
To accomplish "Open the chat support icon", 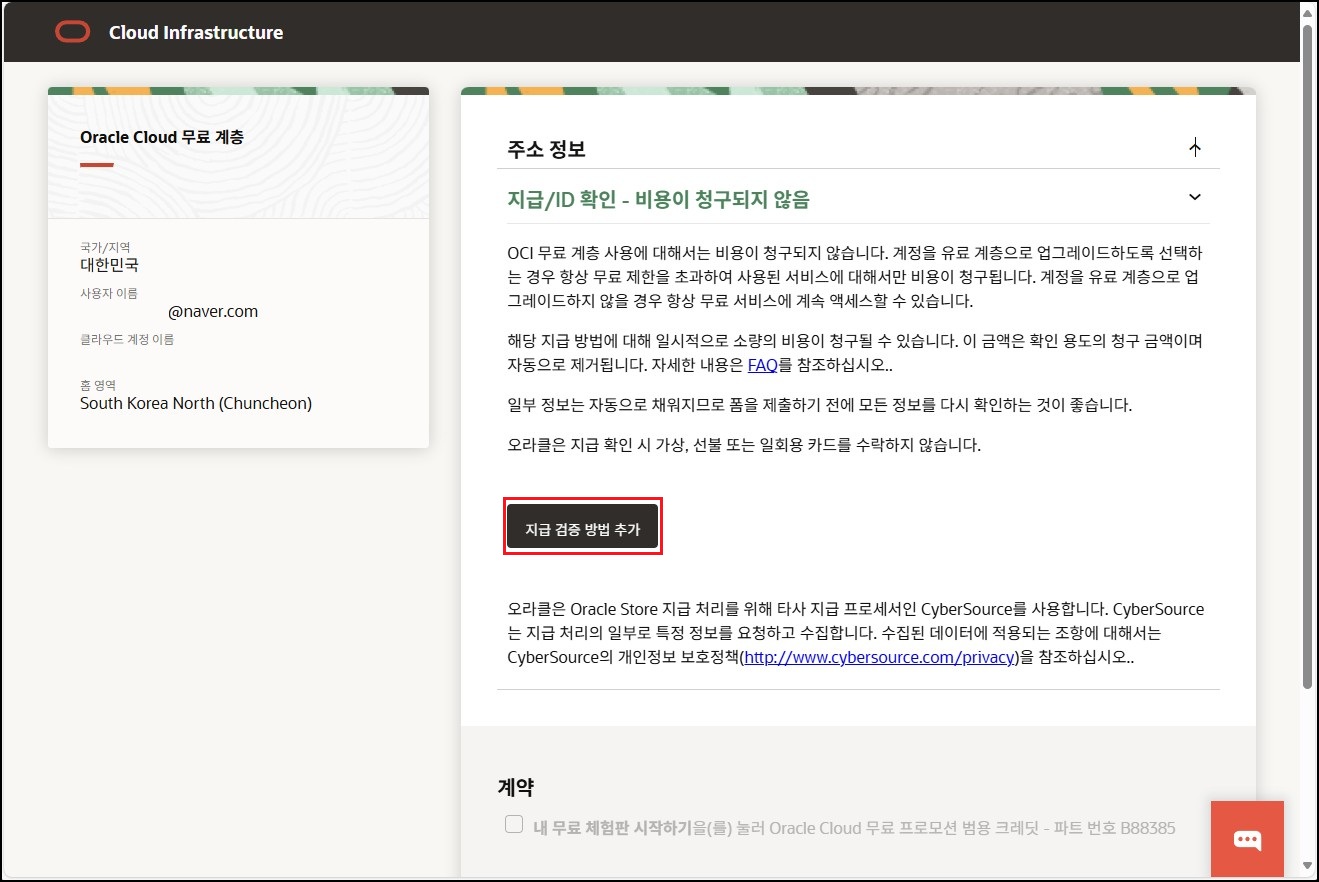I will click(1247, 839).
